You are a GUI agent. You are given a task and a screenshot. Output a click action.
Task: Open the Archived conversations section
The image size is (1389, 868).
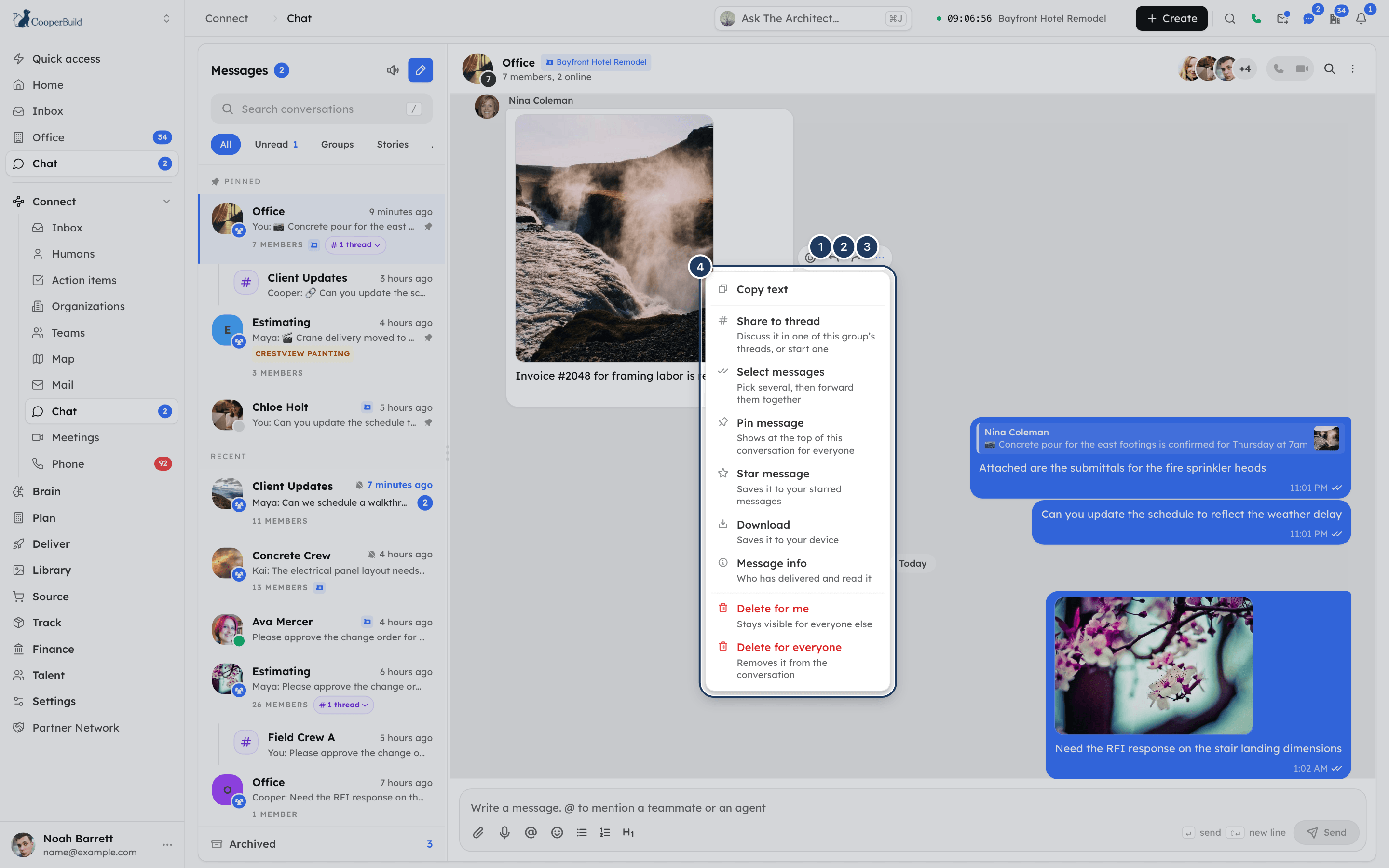322,844
